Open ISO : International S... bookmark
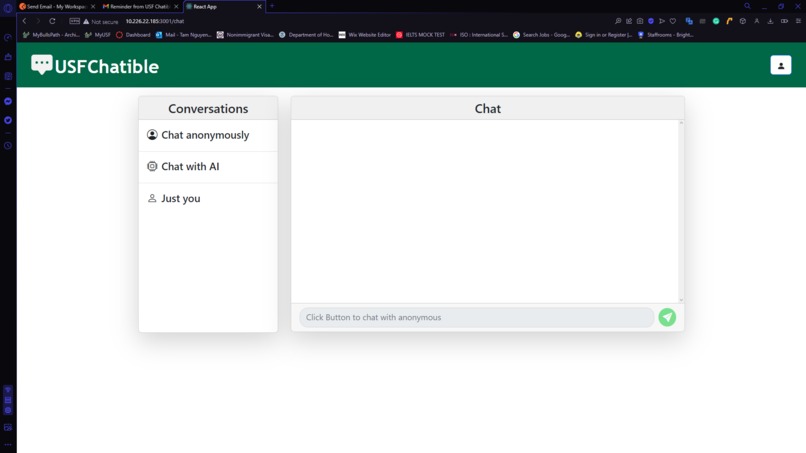The height and width of the screenshot is (453, 806). pos(479,35)
